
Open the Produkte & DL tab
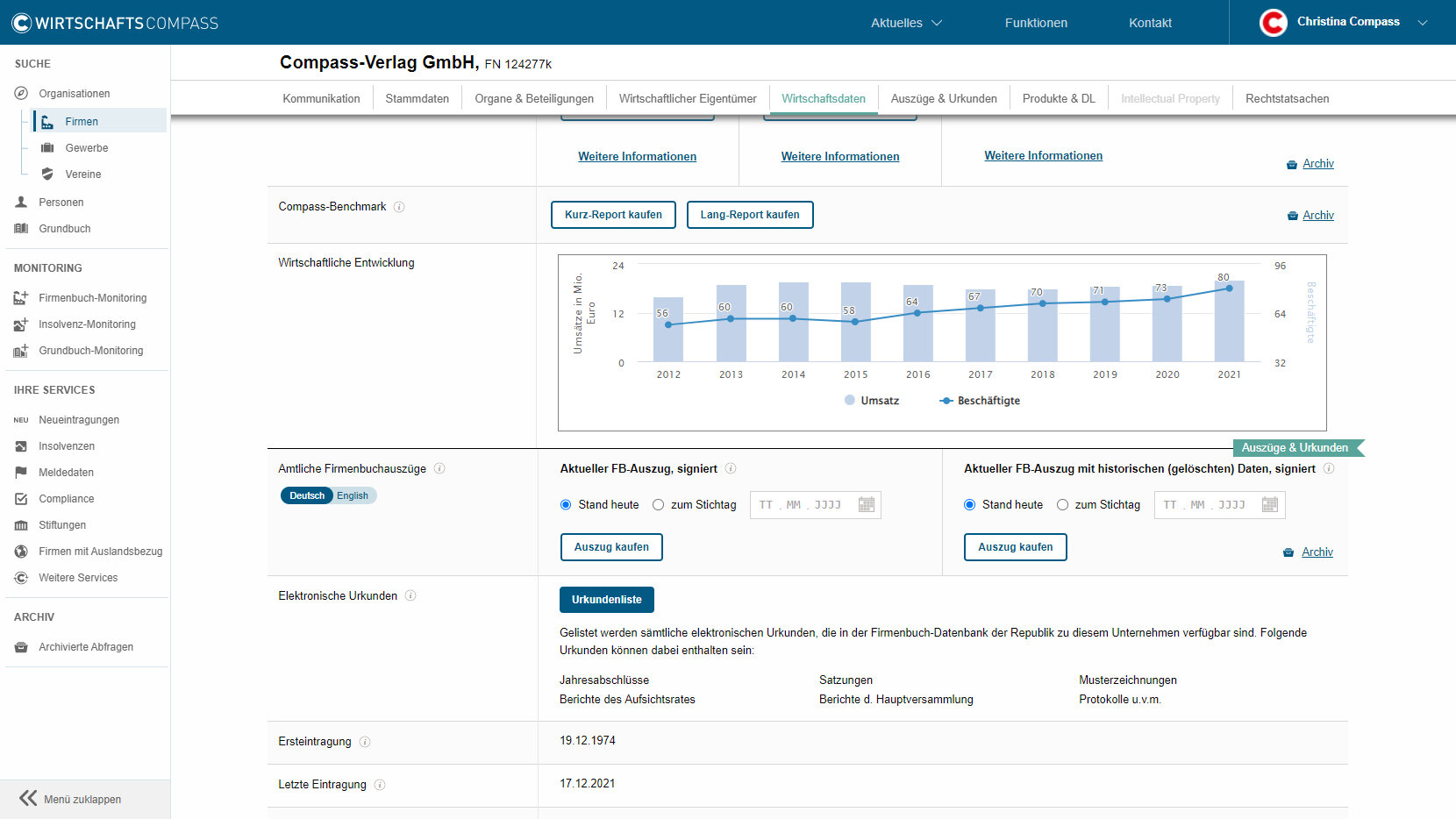1059,98
